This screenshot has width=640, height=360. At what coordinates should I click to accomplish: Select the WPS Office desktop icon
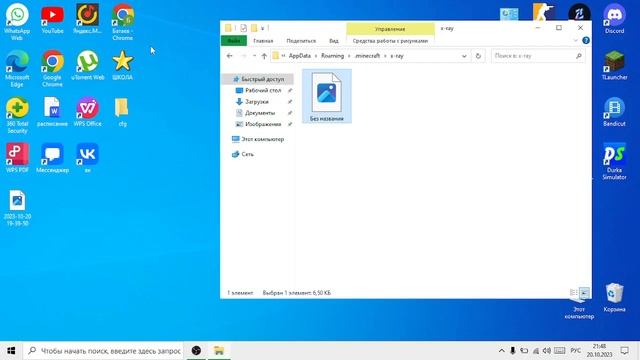tap(87, 112)
